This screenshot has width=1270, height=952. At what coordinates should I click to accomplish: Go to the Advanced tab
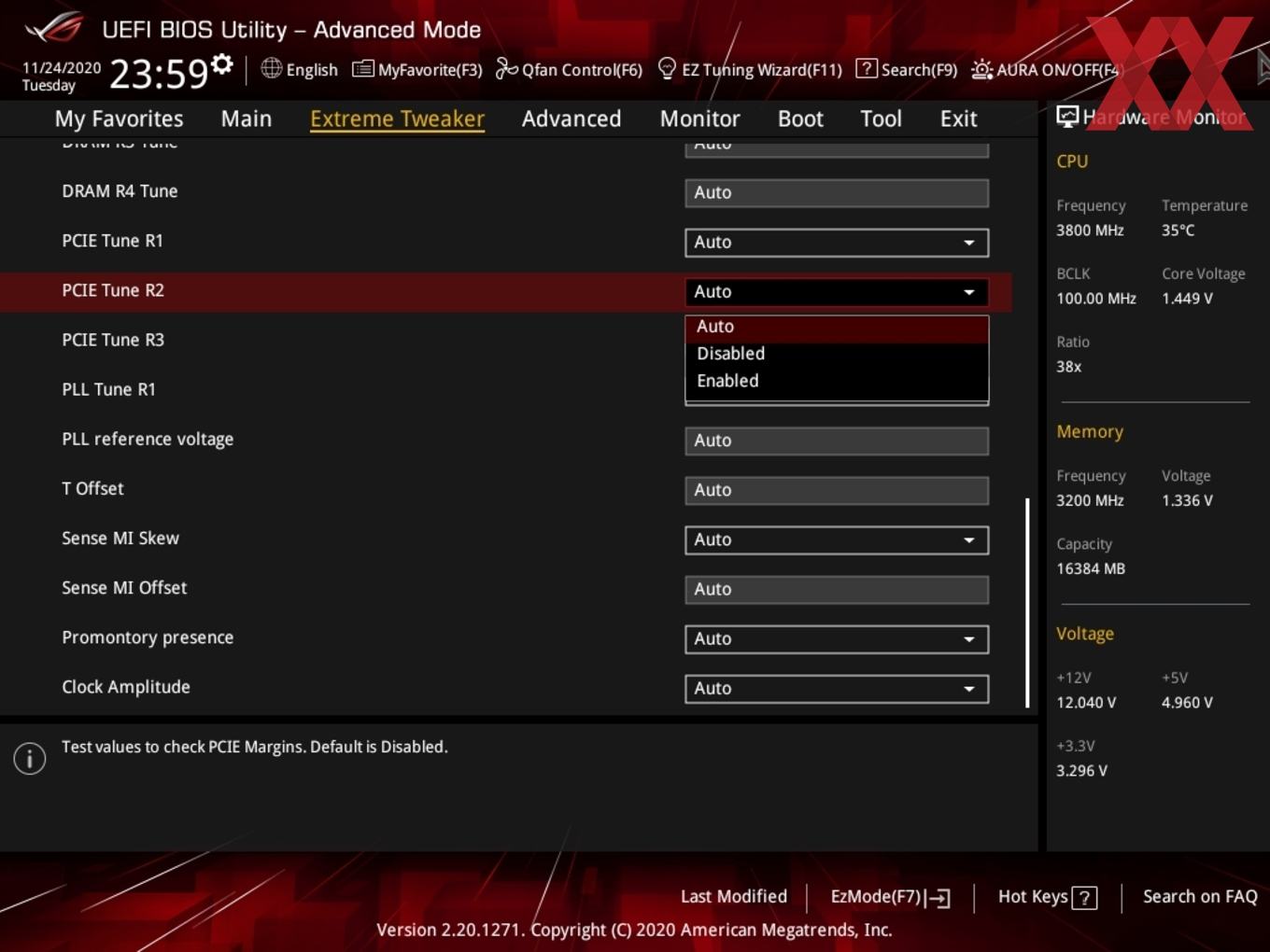pyautogui.click(x=571, y=119)
